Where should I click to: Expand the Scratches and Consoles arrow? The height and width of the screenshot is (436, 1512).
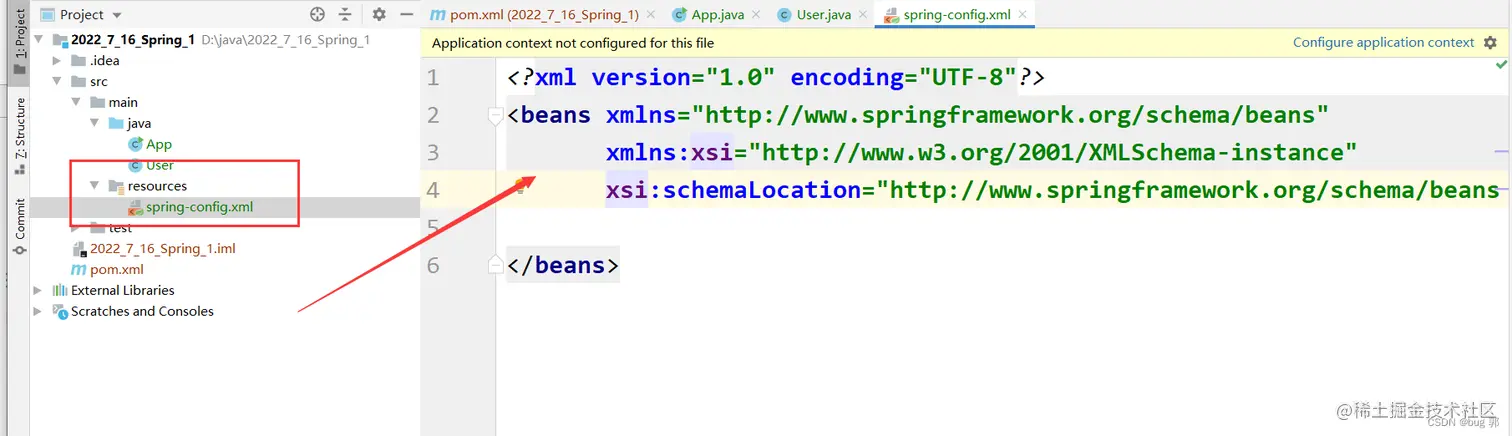(x=38, y=311)
